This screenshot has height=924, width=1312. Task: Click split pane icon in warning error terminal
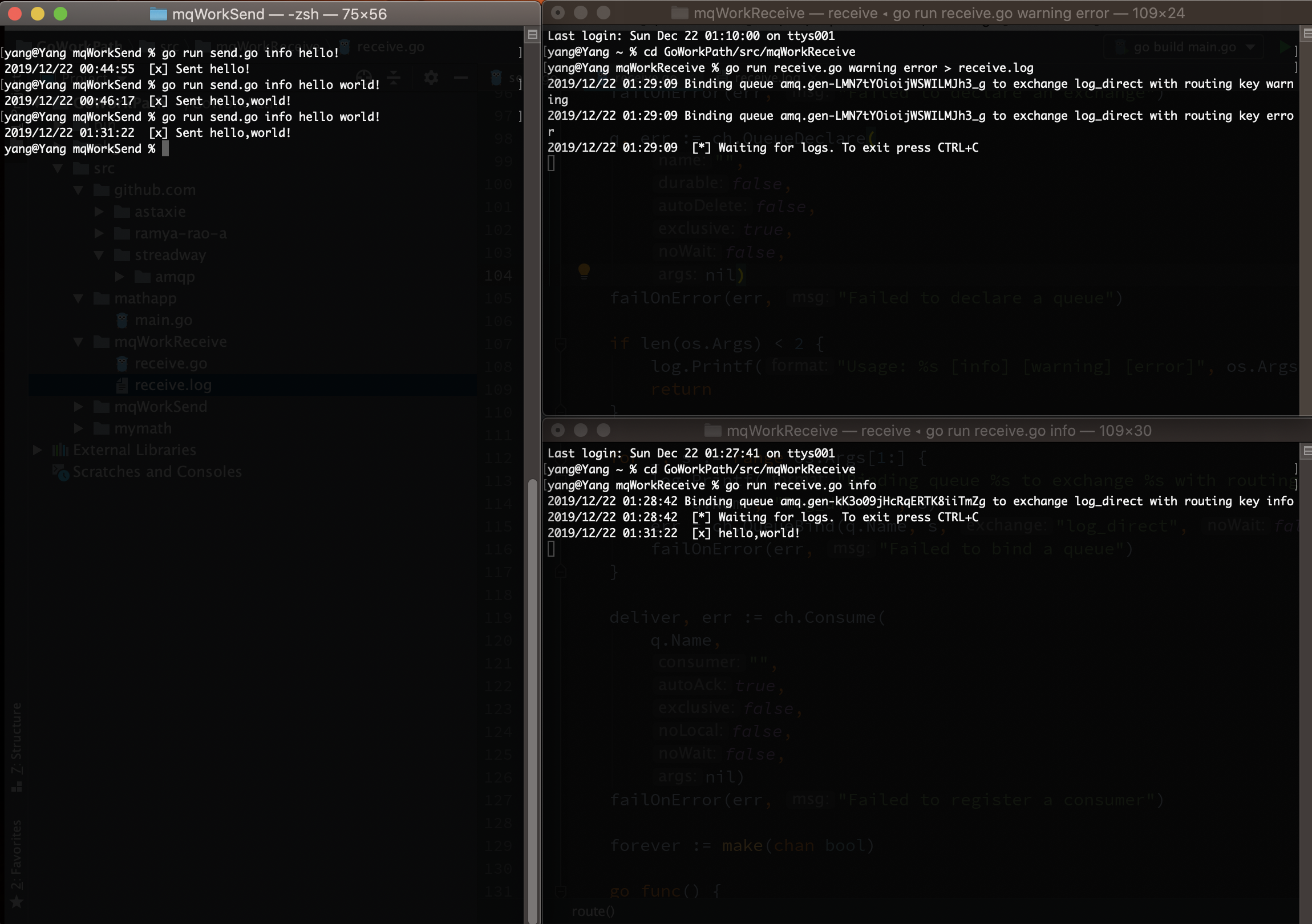1306,34
